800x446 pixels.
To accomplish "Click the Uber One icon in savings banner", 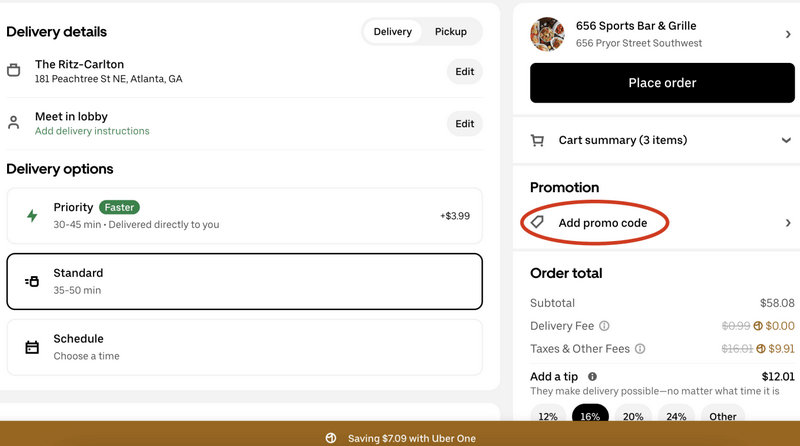I will click(x=331, y=438).
